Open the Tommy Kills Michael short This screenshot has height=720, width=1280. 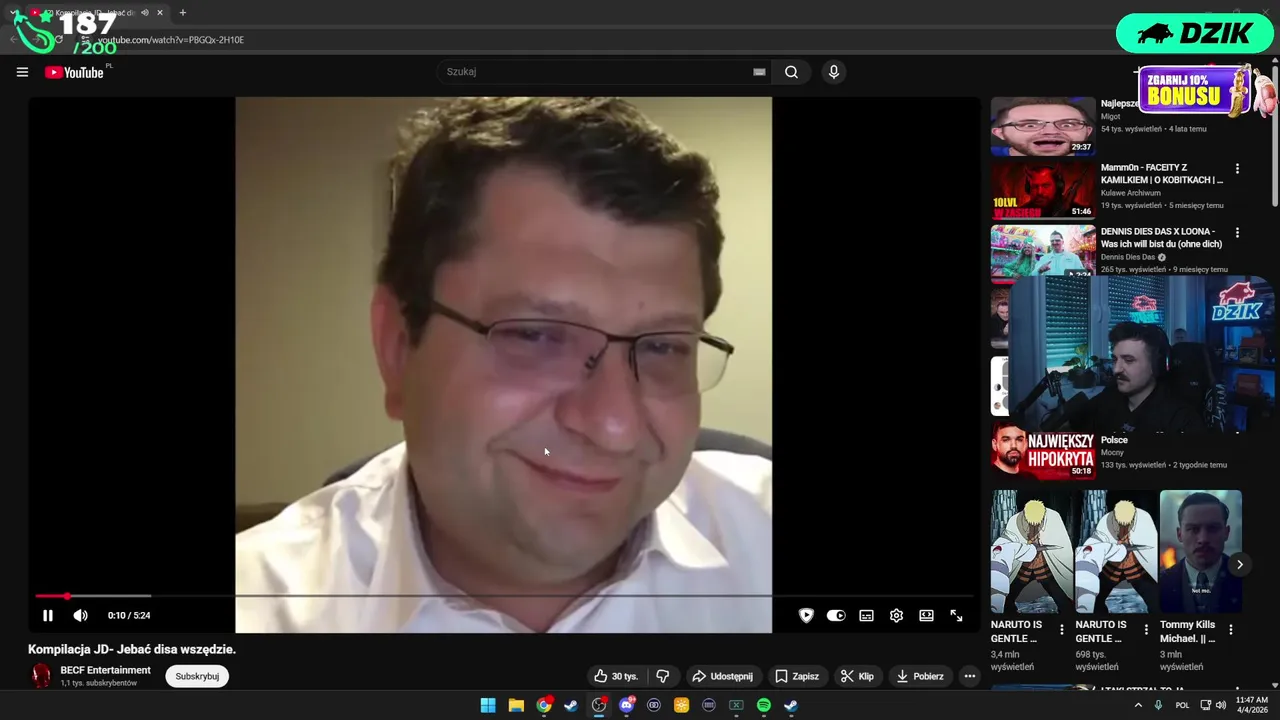(1200, 551)
